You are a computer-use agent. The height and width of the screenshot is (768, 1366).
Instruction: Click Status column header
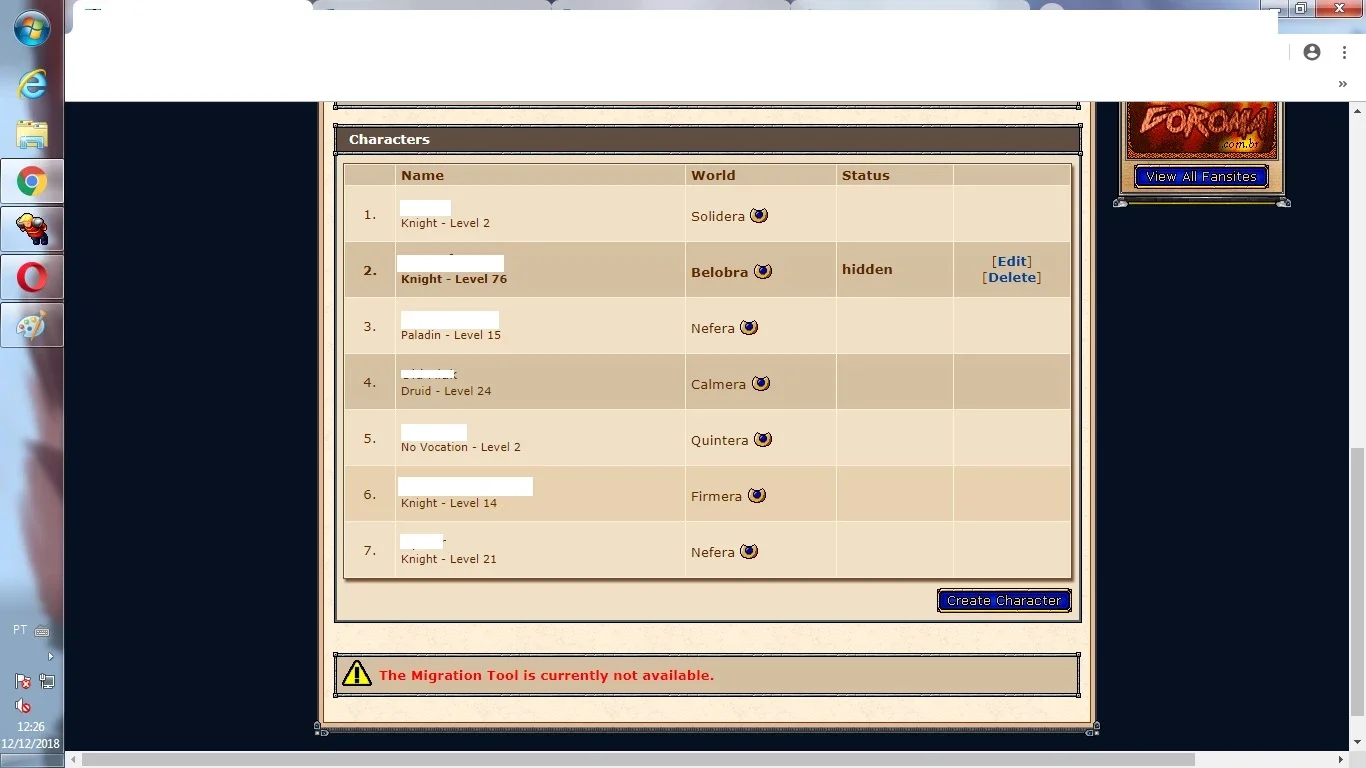pos(865,175)
